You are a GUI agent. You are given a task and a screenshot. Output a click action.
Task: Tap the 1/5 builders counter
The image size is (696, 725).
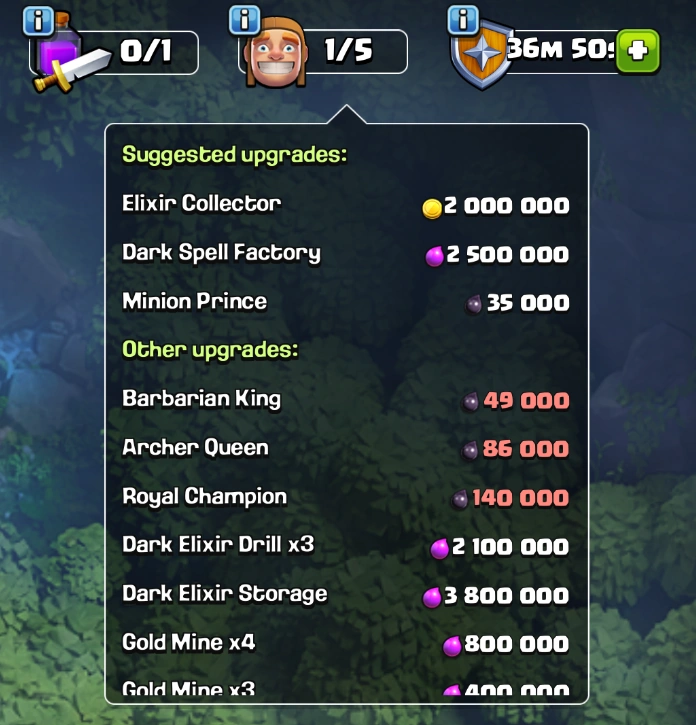(x=348, y=50)
